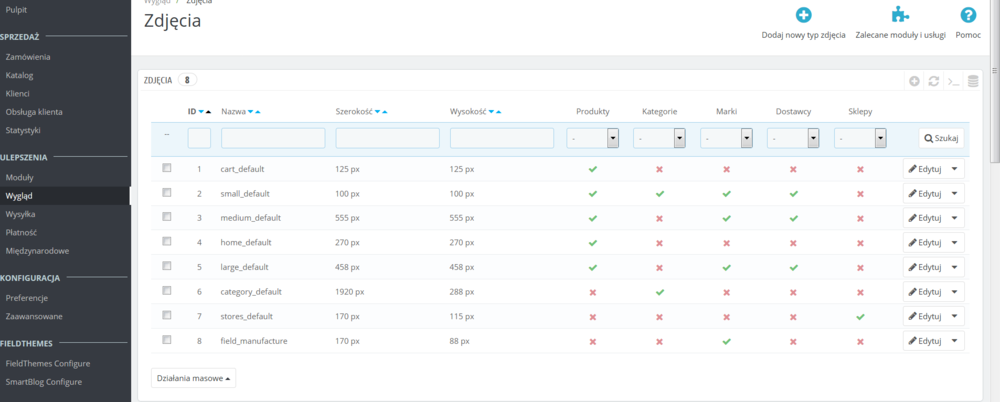Select checkbox for small_default row
The height and width of the screenshot is (402, 1000).
pos(167,192)
